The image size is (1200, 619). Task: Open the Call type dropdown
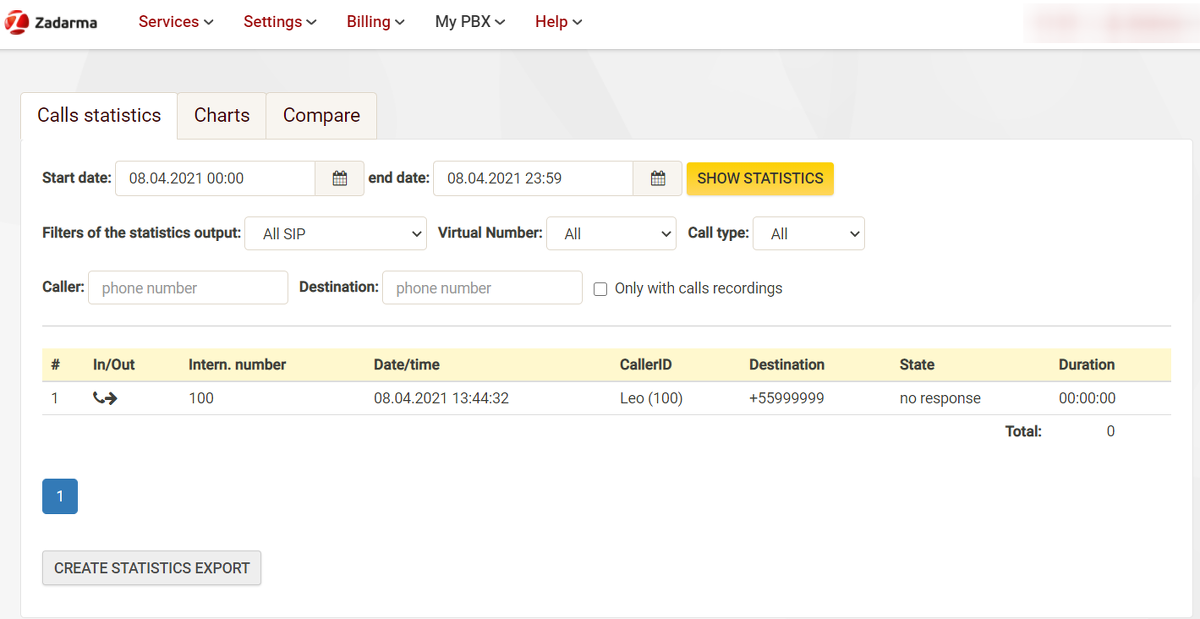(808, 234)
